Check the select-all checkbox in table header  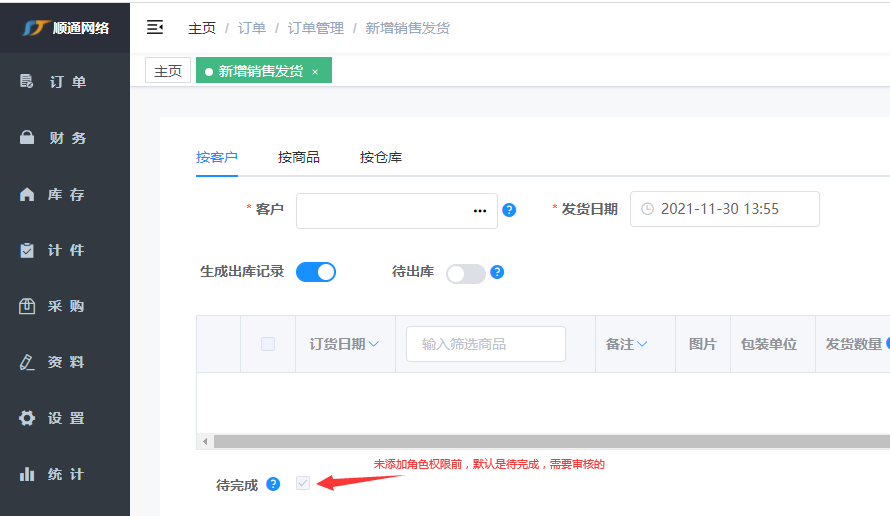tap(268, 344)
